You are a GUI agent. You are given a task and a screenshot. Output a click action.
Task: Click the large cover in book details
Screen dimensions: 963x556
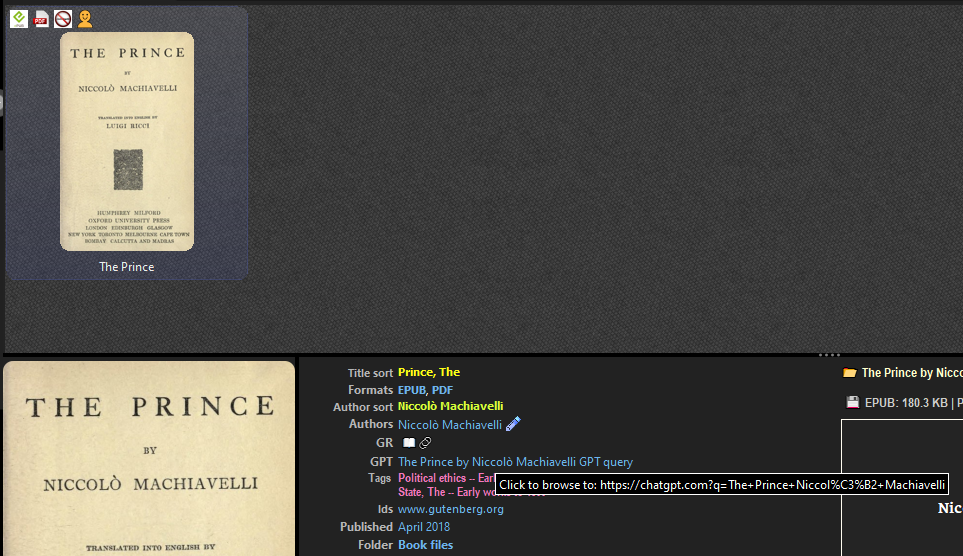pyautogui.click(x=149, y=458)
